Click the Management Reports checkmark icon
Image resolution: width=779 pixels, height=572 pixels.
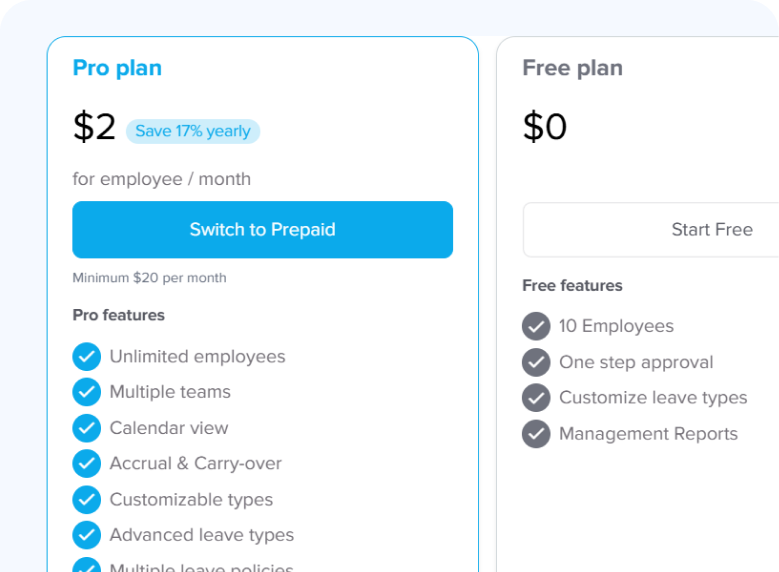click(x=536, y=434)
